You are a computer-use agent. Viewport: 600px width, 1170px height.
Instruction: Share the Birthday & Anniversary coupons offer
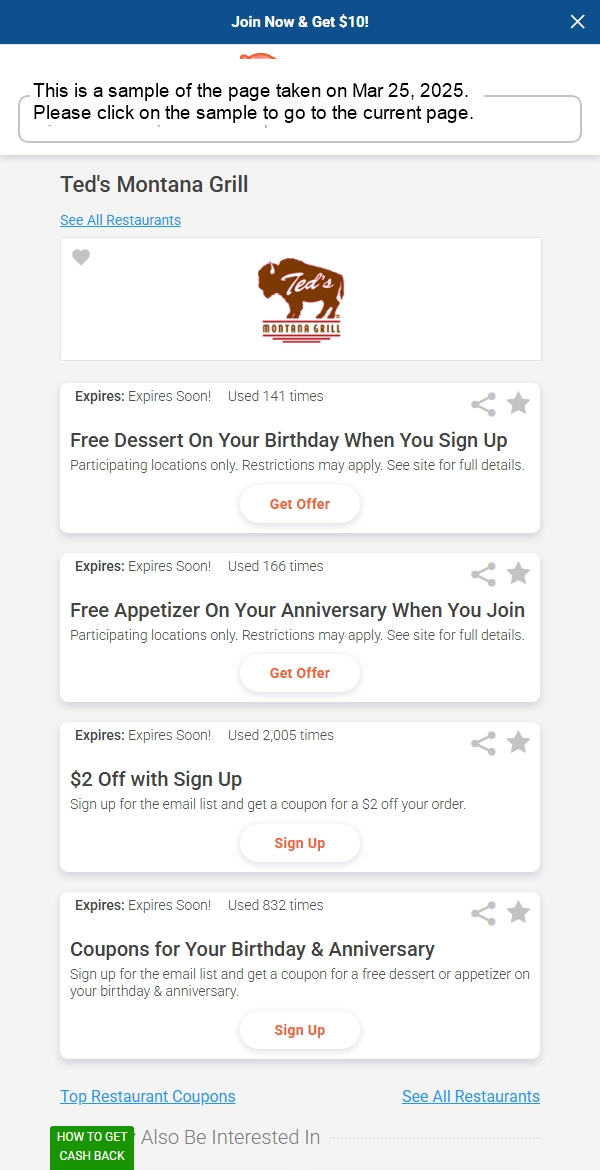(484, 913)
